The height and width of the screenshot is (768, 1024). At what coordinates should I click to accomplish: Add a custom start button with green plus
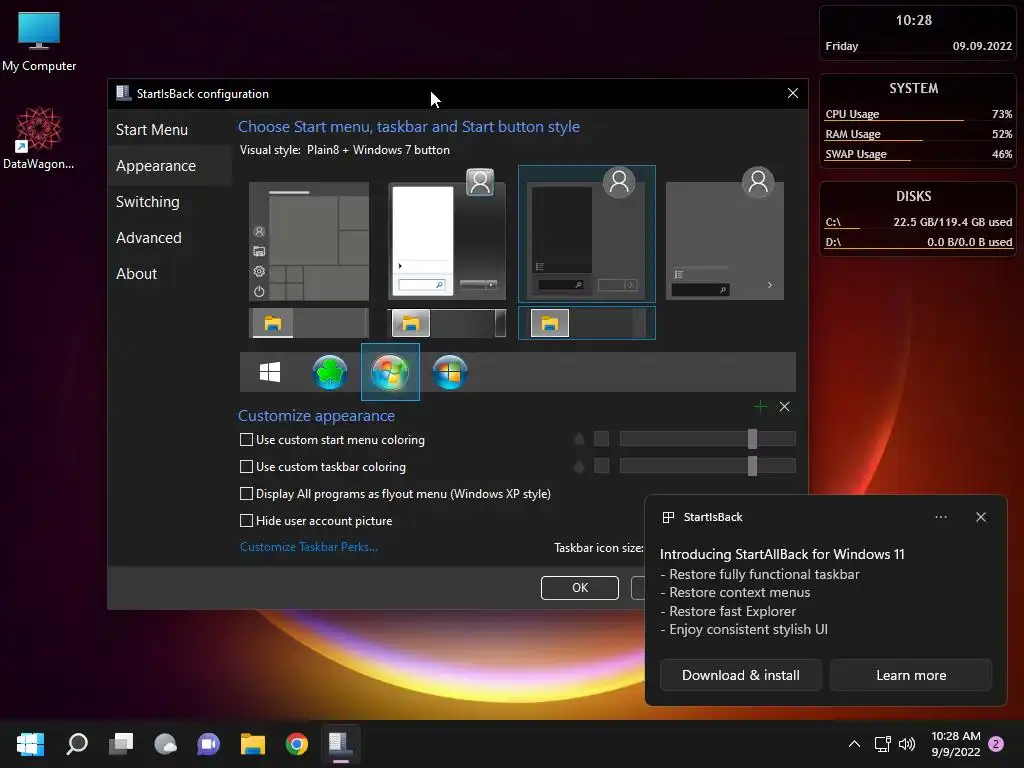click(x=760, y=407)
